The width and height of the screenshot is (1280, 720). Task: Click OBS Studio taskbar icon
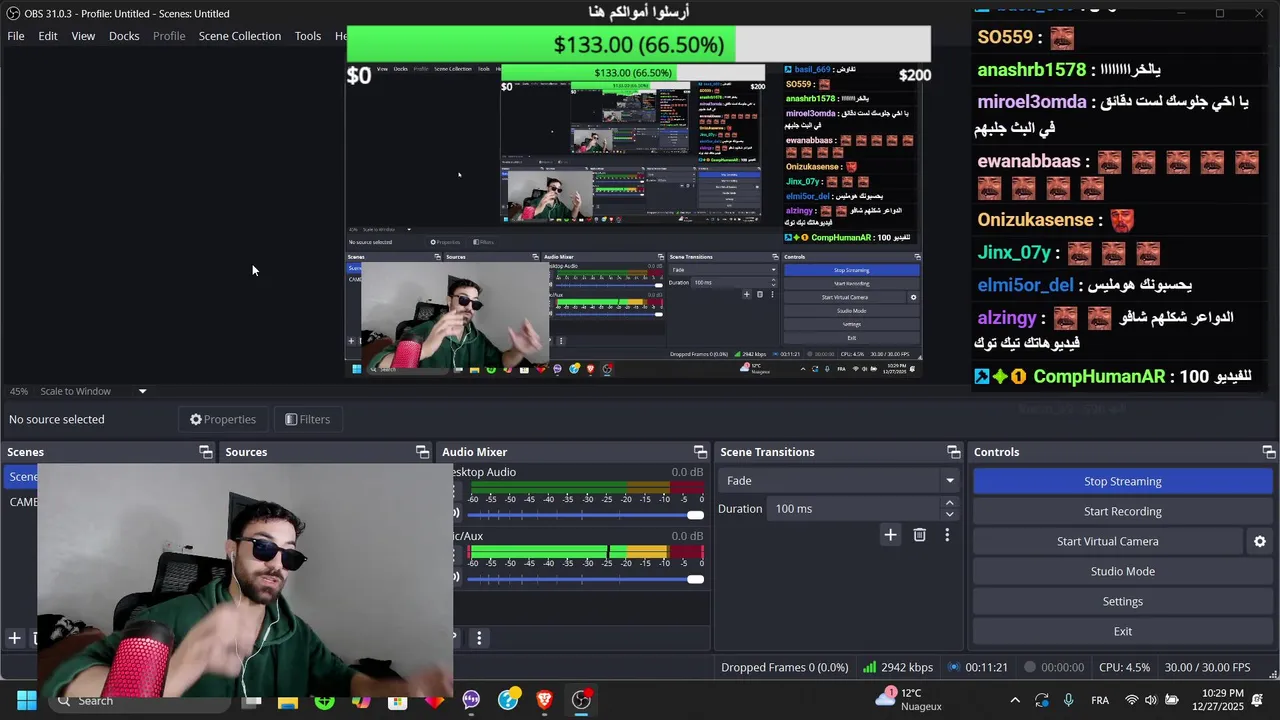coord(581,700)
